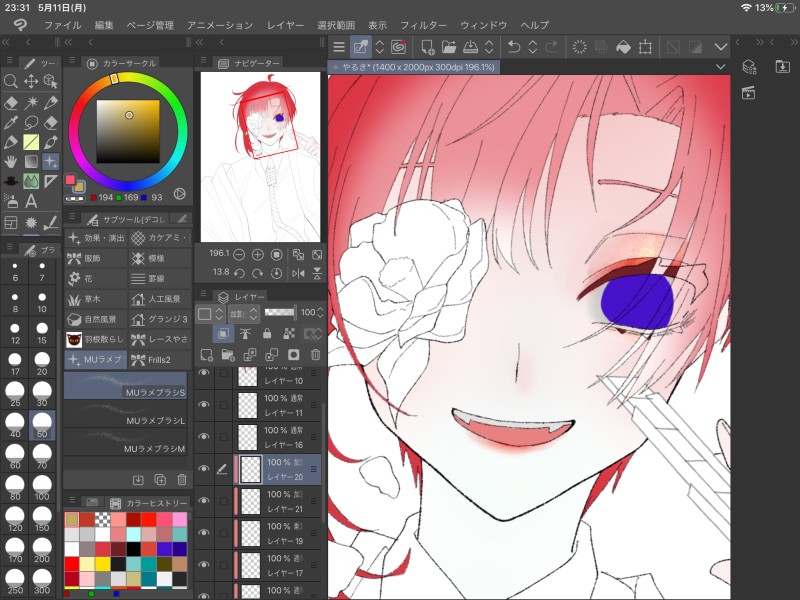Fill with bucket icon in command bar

pyautogui.click(x=623, y=47)
